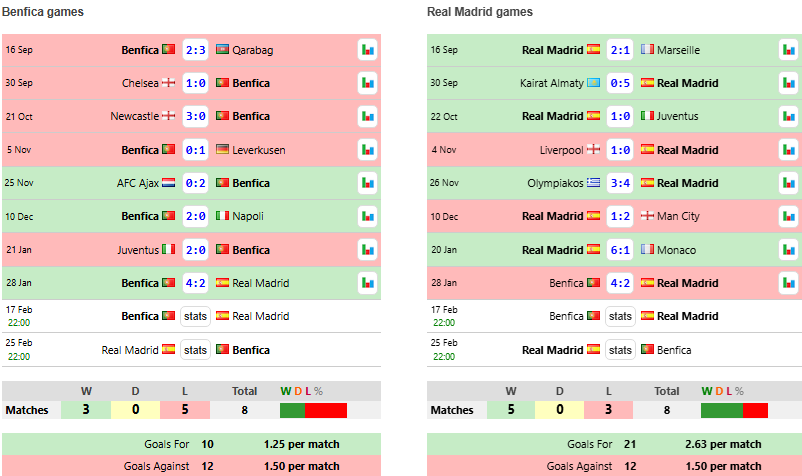Click chart icon for Real Madrid-Monaco game
Viewport: 802px width, 476px height.
point(788,250)
